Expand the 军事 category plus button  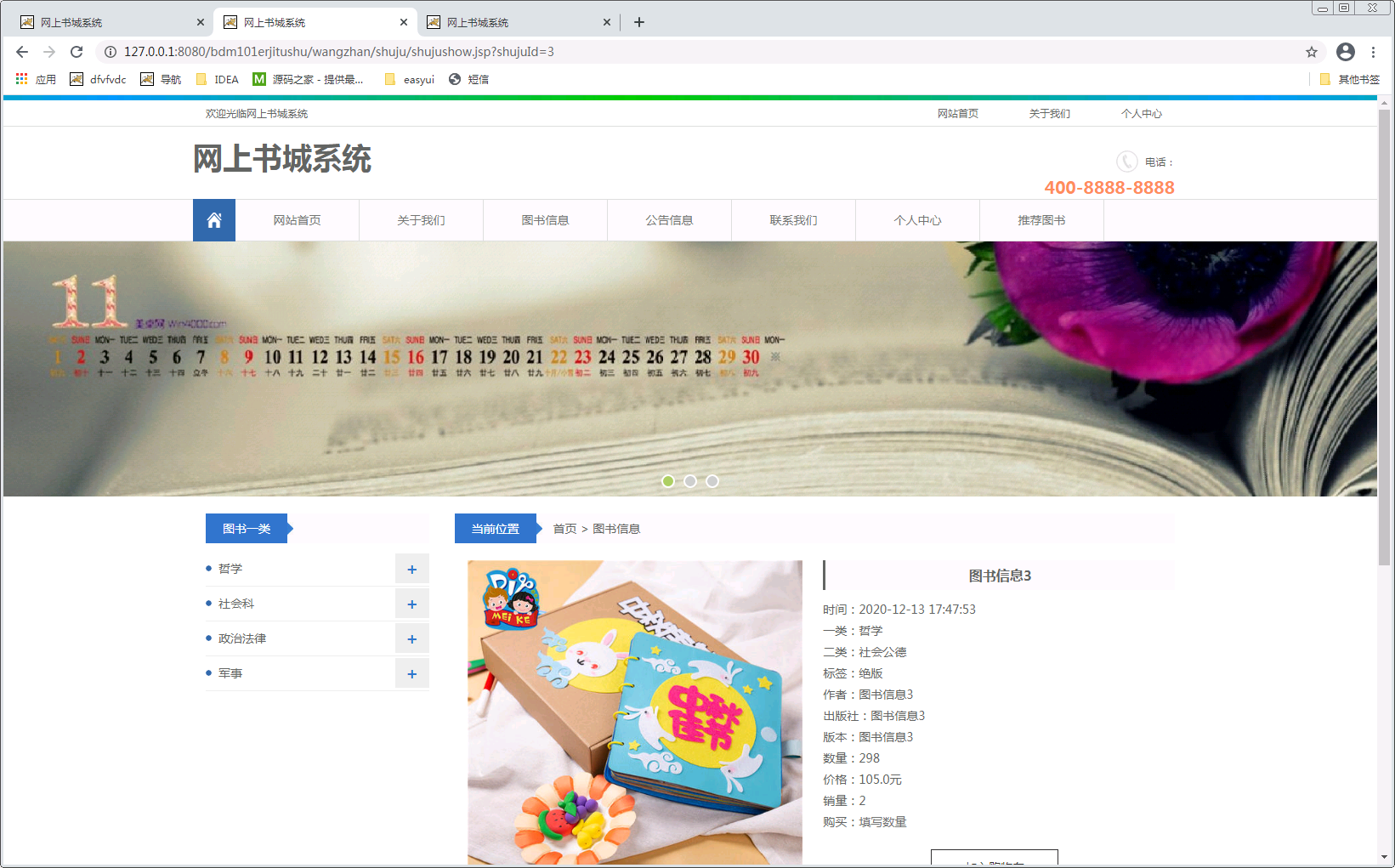pos(412,674)
